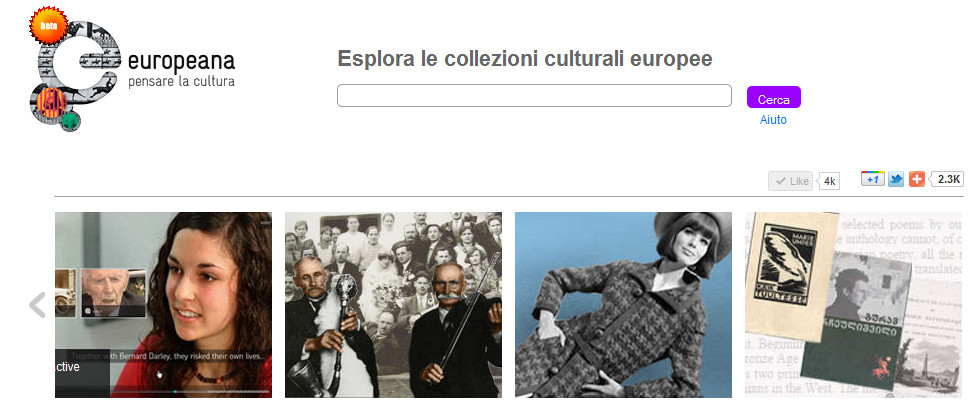Open the vintage fashion model thumbnail
Viewport: 969px width, 411px height.
[x=624, y=305]
